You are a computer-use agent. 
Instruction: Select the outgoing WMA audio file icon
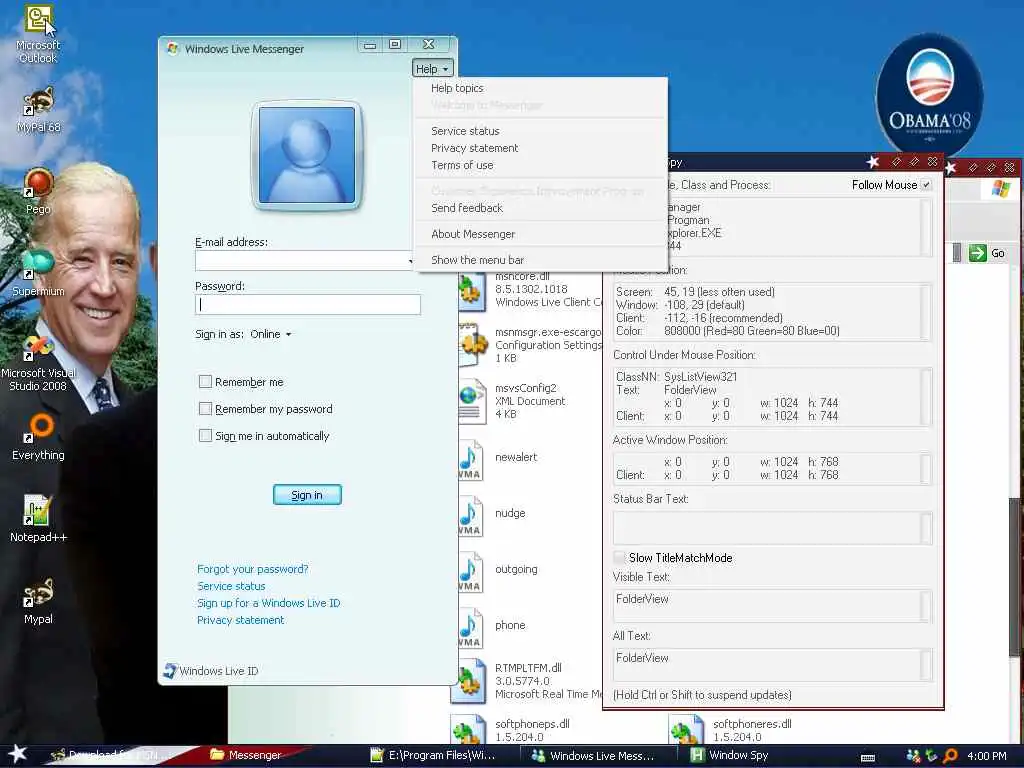470,572
